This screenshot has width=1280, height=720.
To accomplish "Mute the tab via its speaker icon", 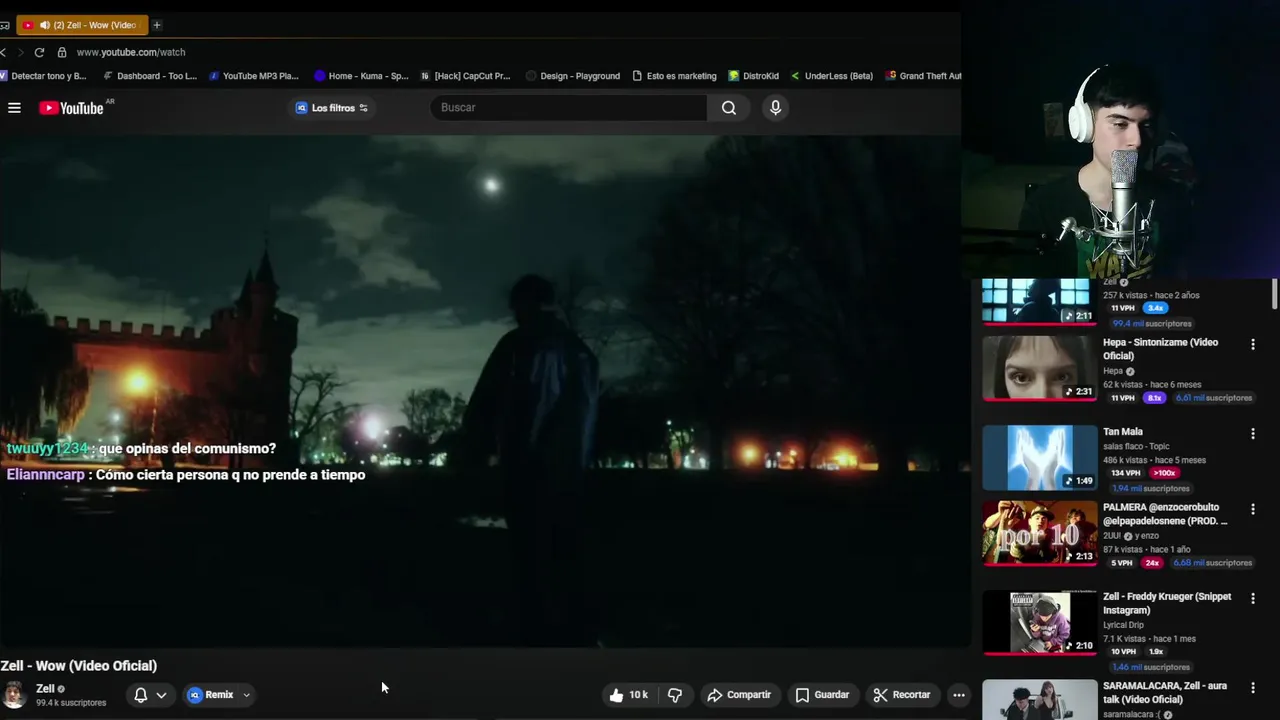I will pos(44,25).
